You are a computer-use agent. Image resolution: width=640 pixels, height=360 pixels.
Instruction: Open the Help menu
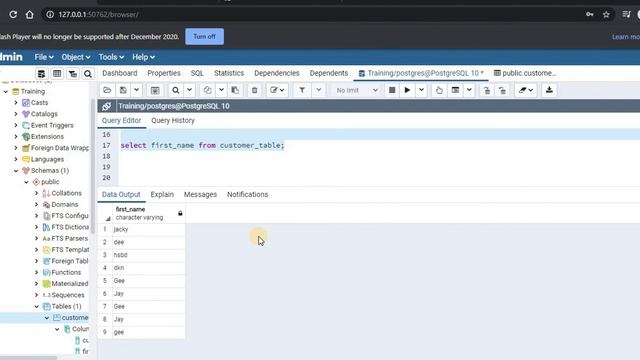(143, 57)
